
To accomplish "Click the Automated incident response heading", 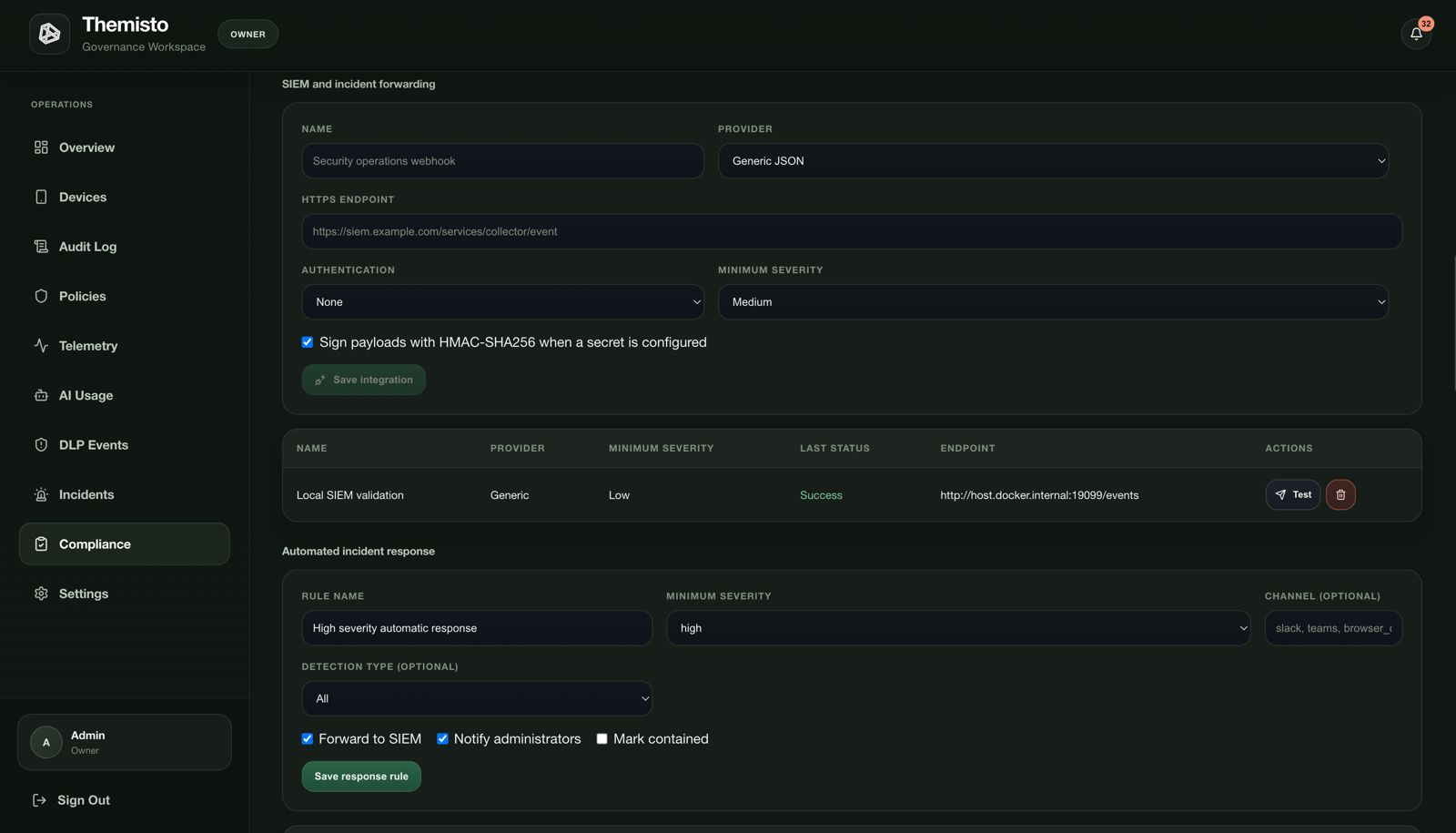I will 359,551.
